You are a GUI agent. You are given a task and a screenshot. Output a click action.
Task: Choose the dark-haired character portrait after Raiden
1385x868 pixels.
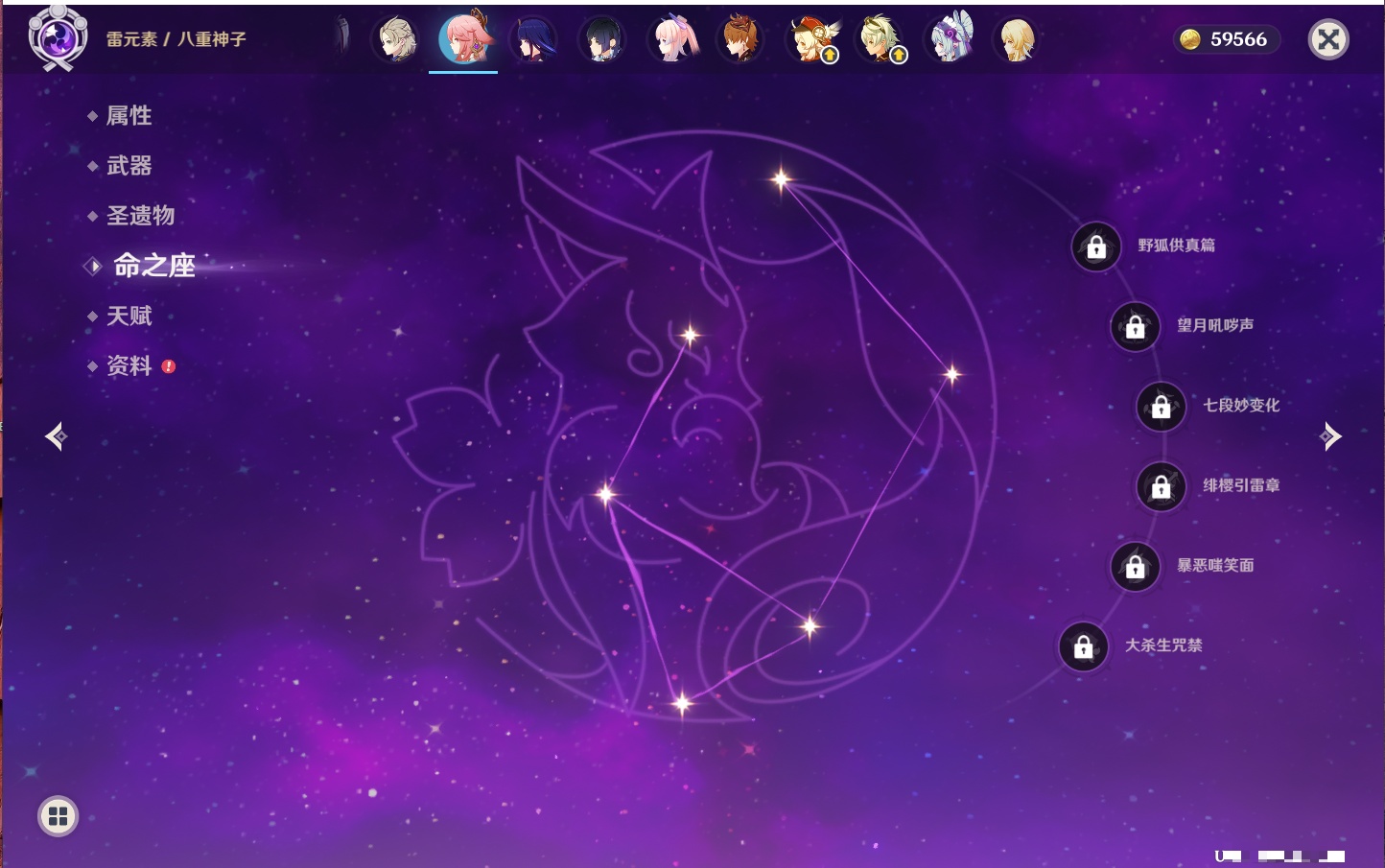[x=602, y=39]
